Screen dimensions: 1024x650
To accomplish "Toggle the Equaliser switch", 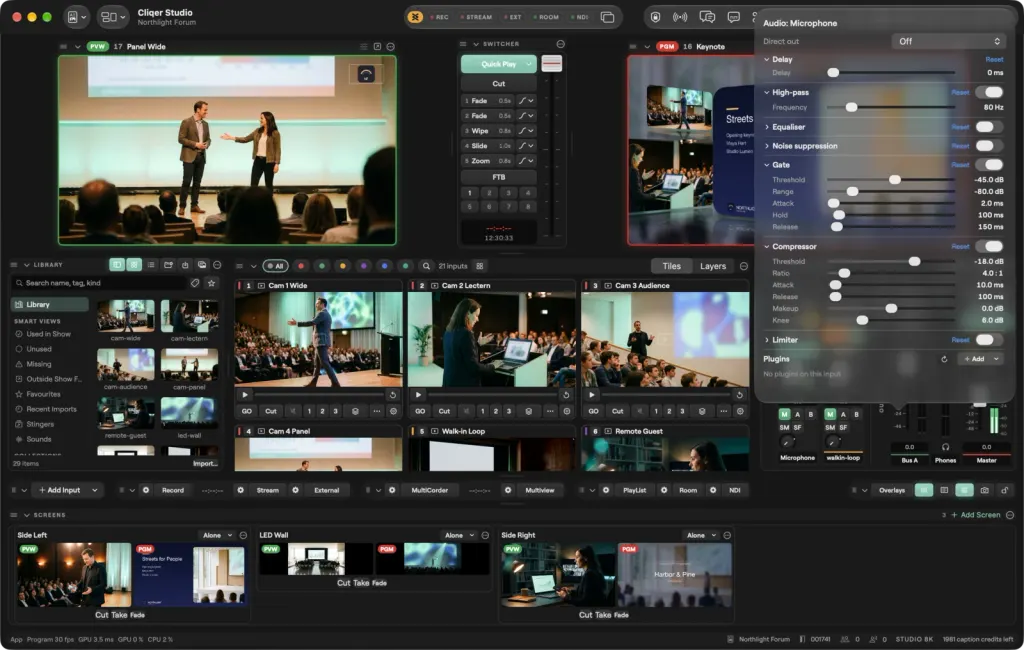I will coord(989,127).
